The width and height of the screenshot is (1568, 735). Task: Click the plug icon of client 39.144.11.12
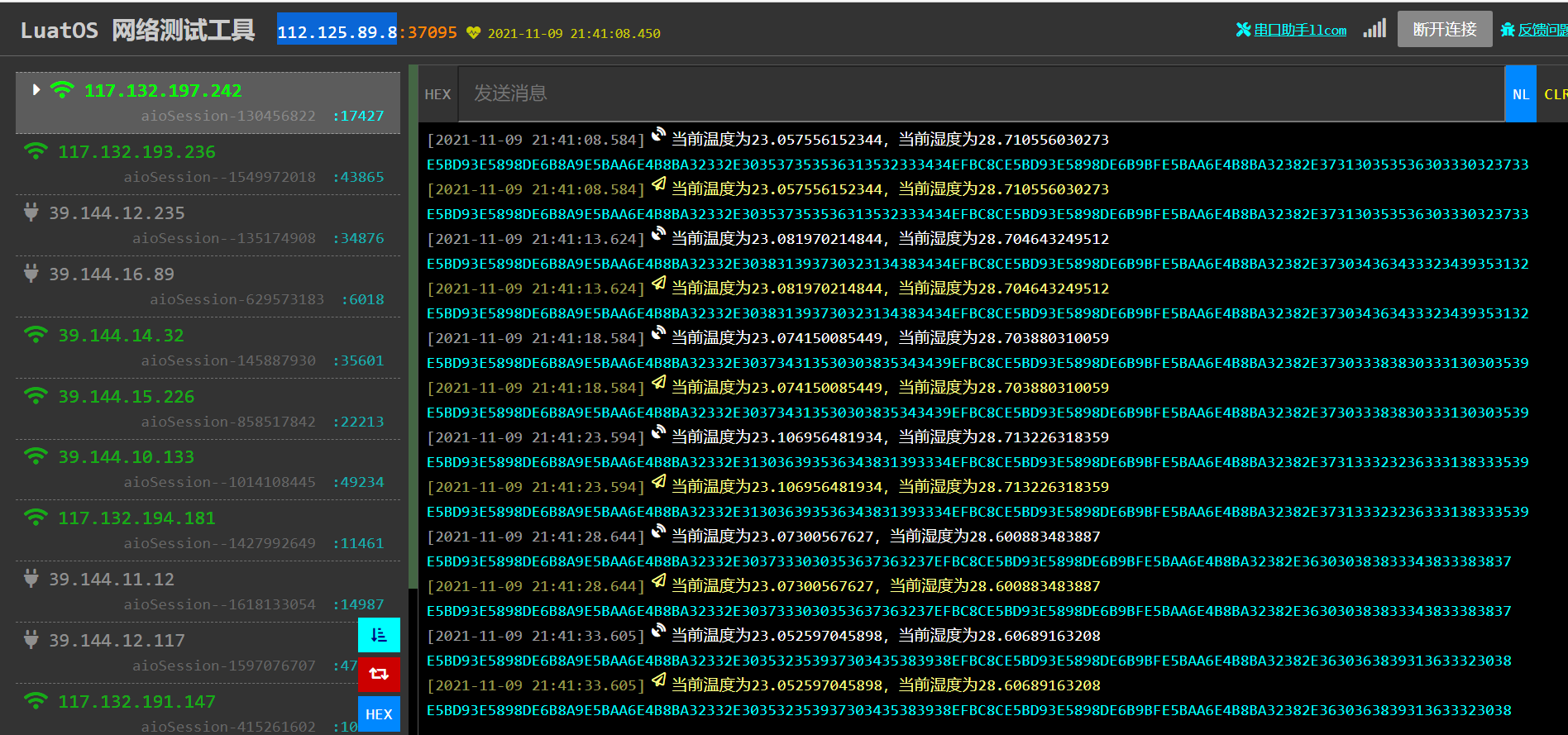(x=31, y=579)
